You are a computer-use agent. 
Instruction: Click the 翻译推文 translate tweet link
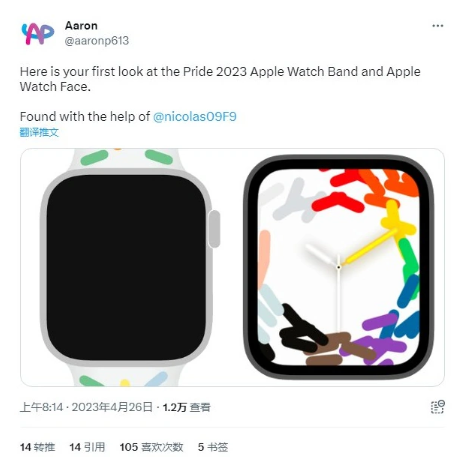pos(39,132)
